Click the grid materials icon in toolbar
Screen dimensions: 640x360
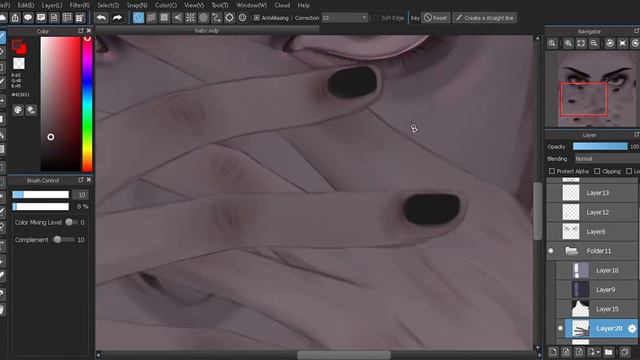point(80,18)
